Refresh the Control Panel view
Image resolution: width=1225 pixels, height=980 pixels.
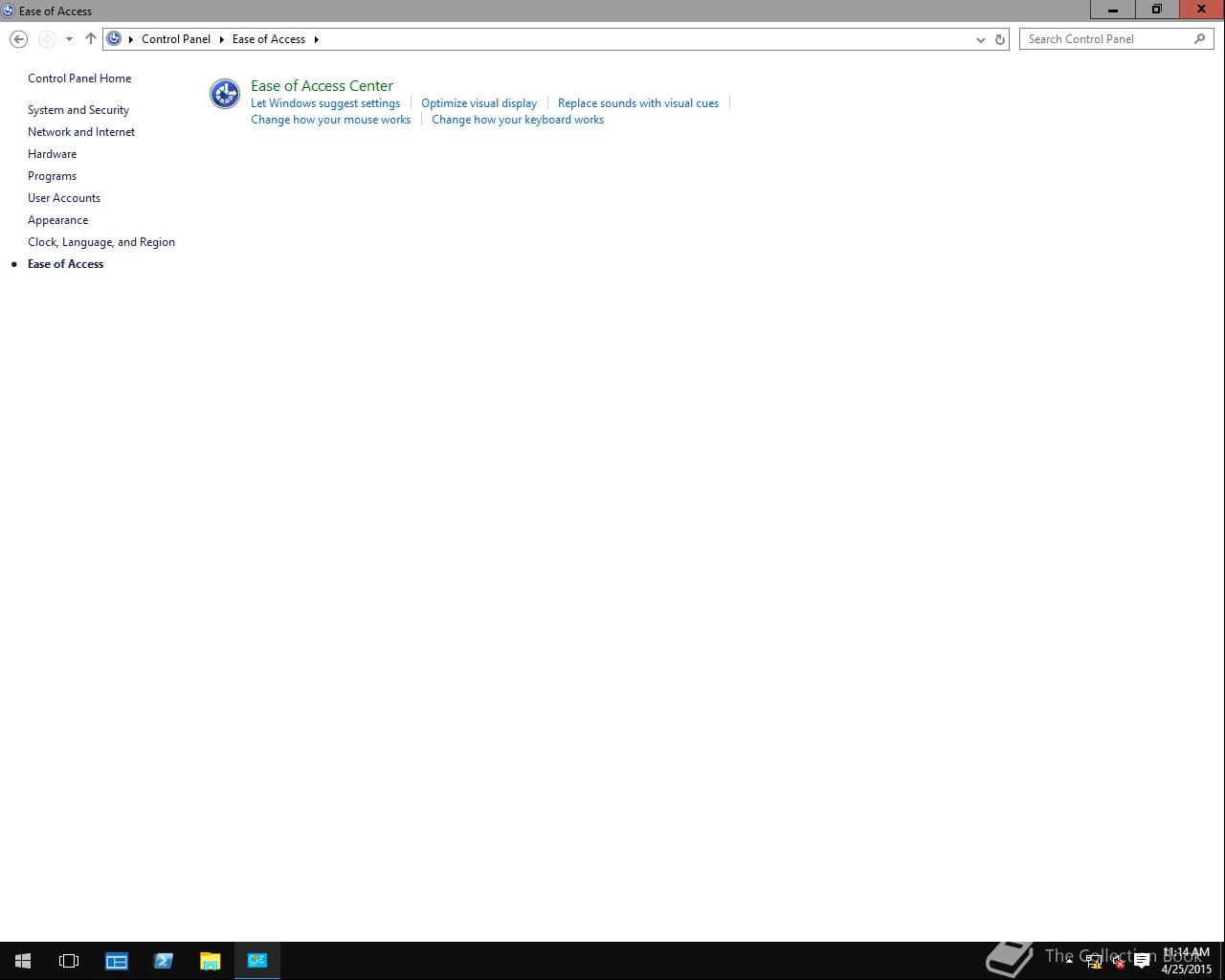(1000, 39)
